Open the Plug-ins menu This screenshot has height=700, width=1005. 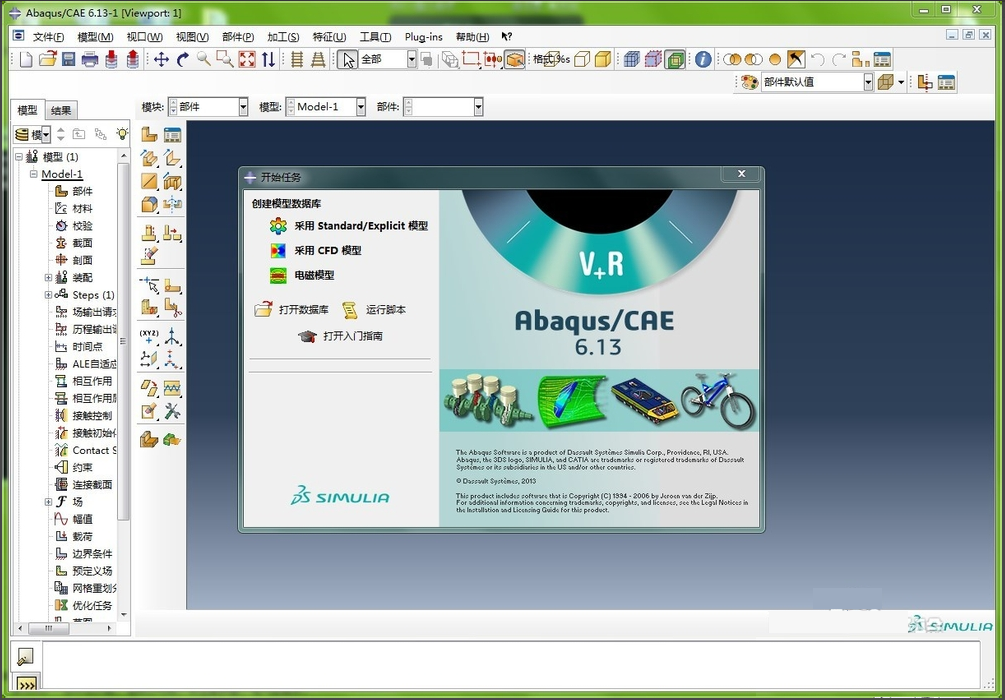[x=423, y=37]
